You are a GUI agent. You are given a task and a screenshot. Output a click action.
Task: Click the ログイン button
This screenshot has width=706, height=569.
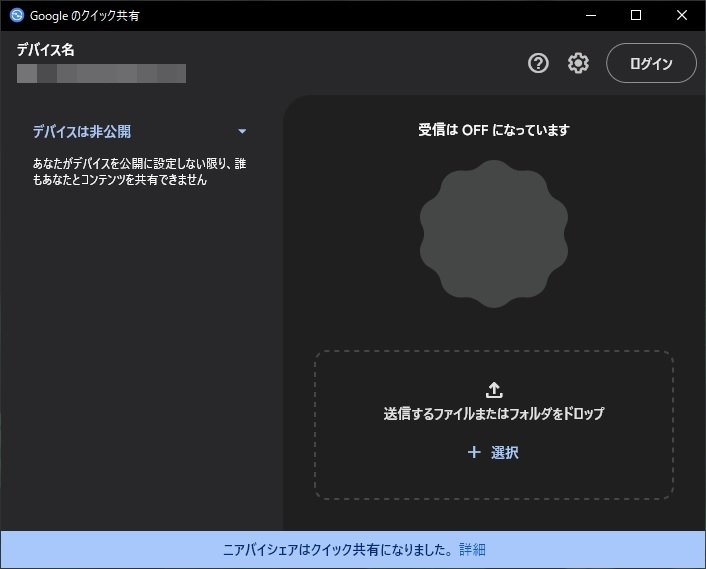coord(651,63)
